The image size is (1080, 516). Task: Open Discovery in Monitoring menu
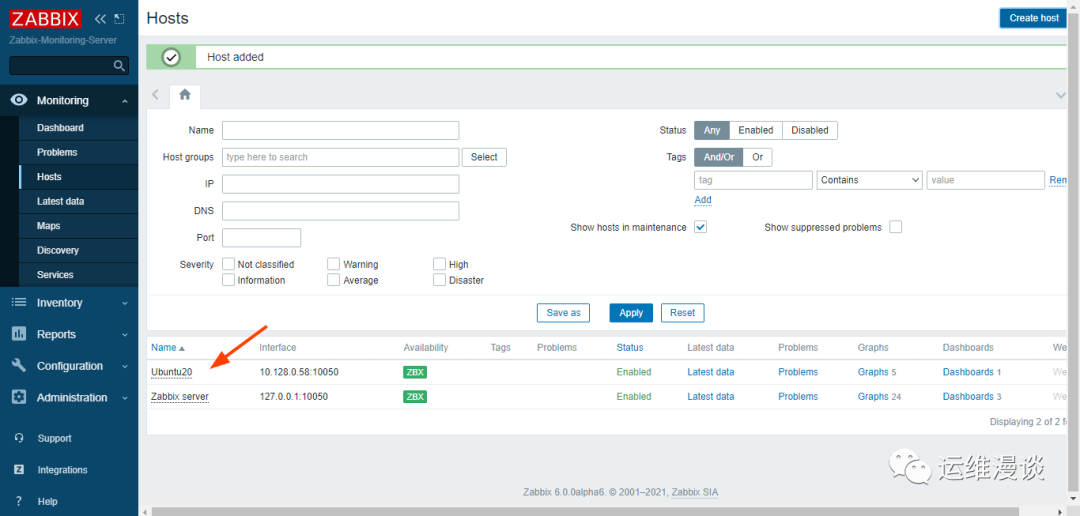pos(58,250)
